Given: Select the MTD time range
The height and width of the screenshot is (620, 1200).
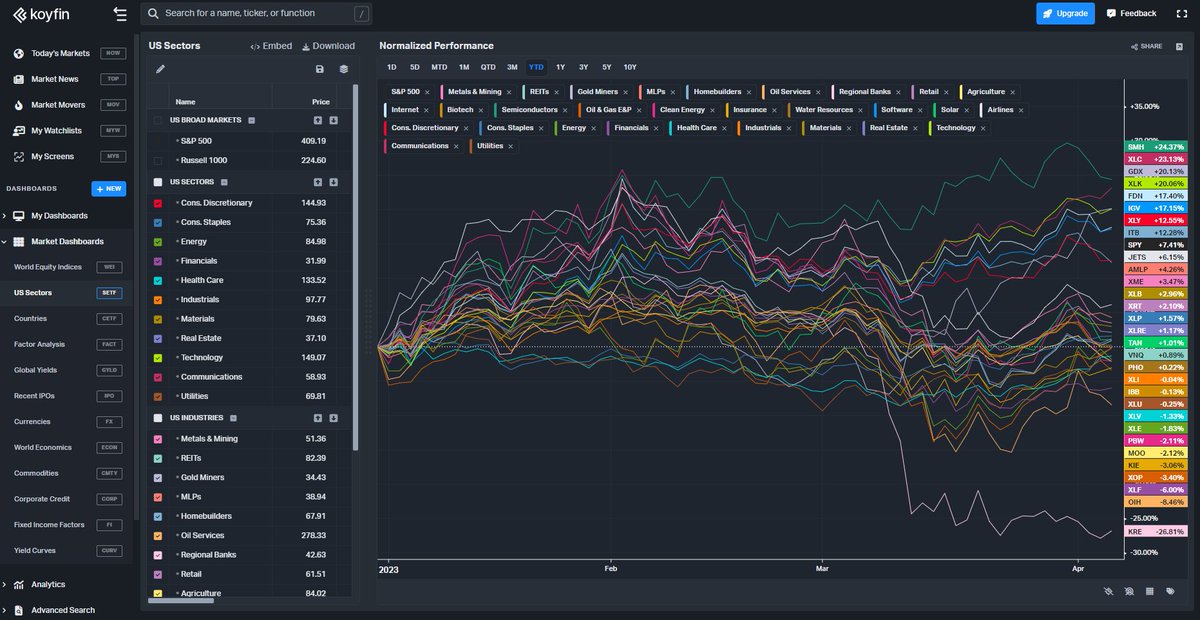Looking at the screenshot, I should [439, 67].
